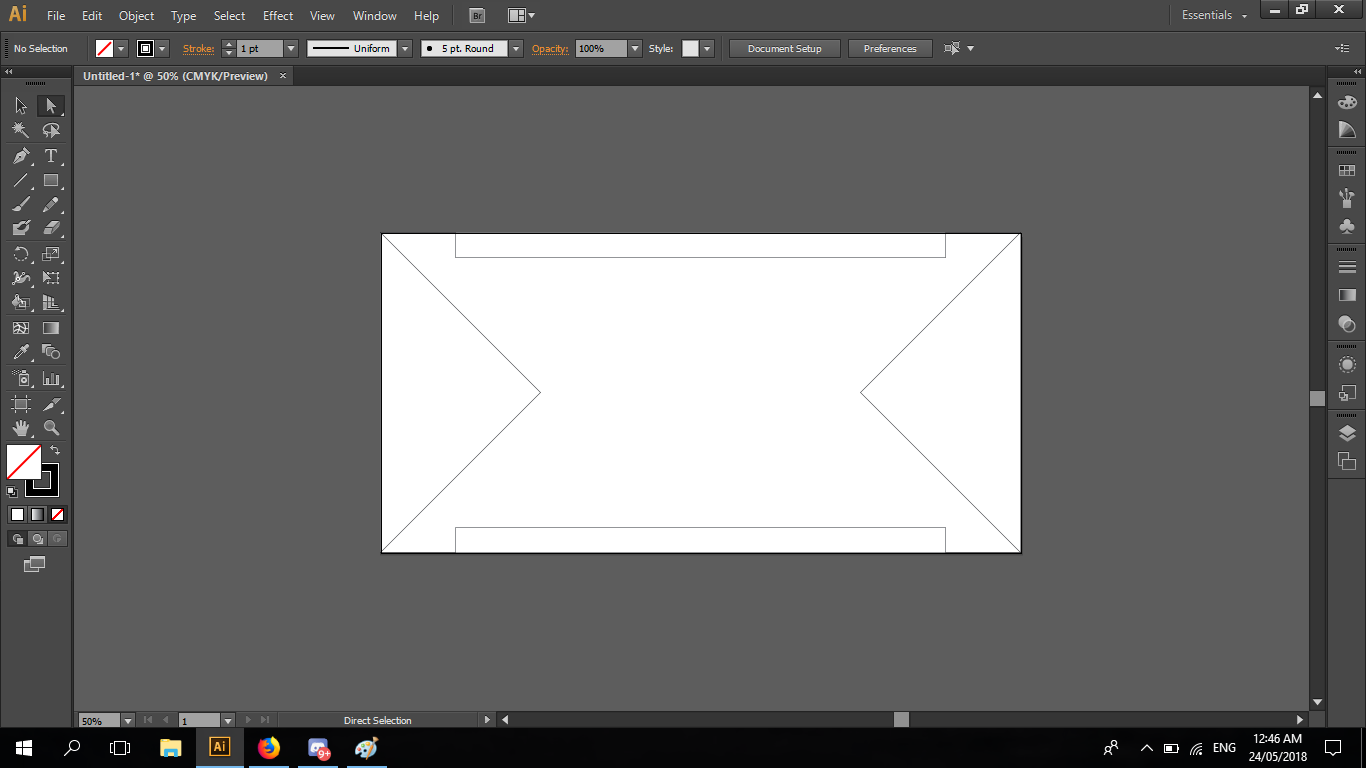Enable Draw Inside mode
Image resolution: width=1366 pixels, height=768 pixels.
click(57, 539)
